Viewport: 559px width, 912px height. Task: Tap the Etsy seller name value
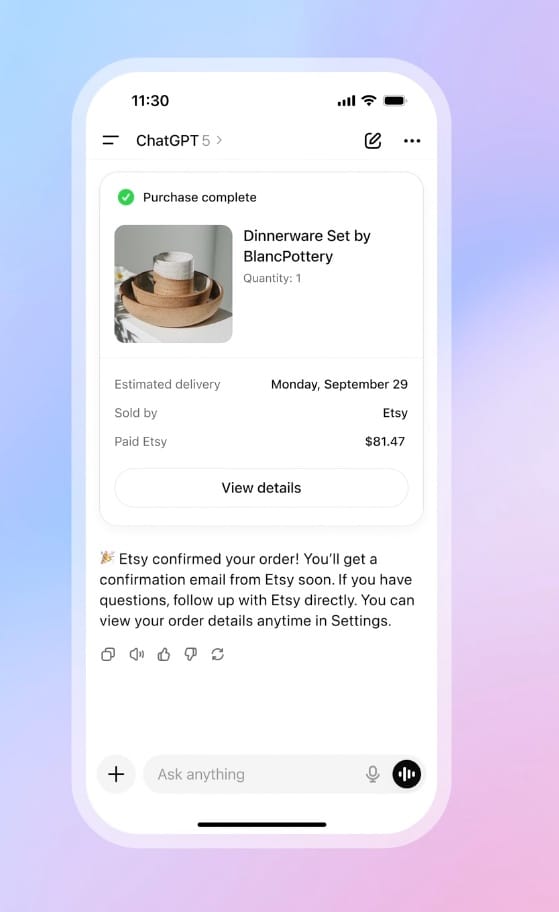pyautogui.click(x=395, y=413)
